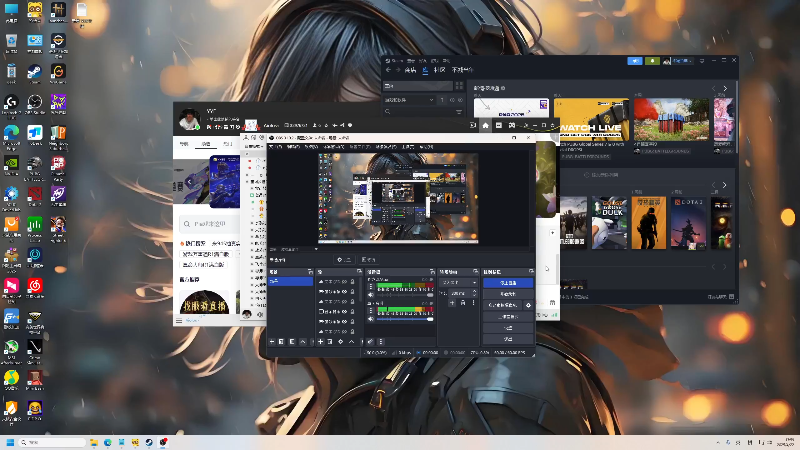Open options dots for upper audio mixer channel
Viewport: 800px width, 450px height.
[370, 287]
